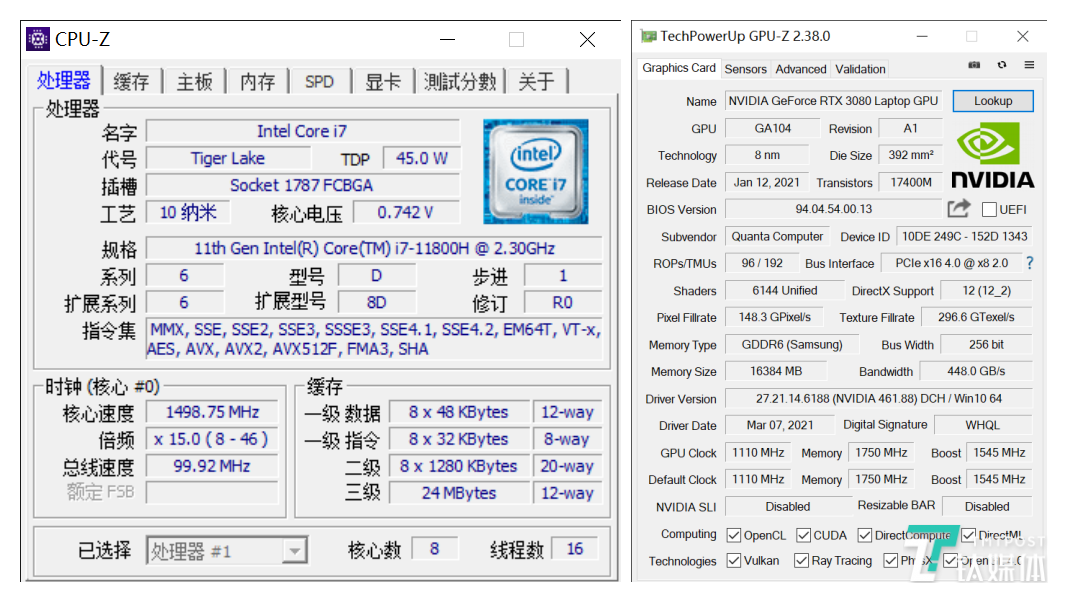The width and height of the screenshot is (1067, 602).
Task: Toggle the Vulkan checkbox
Action: click(734, 561)
